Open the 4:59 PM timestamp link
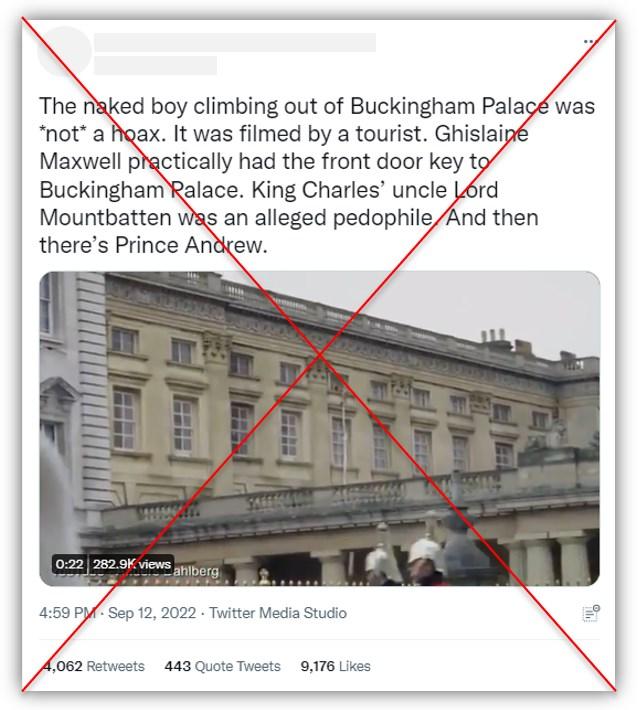Image resolution: width=639 pixels, height=710 pixels. (67, 613)
